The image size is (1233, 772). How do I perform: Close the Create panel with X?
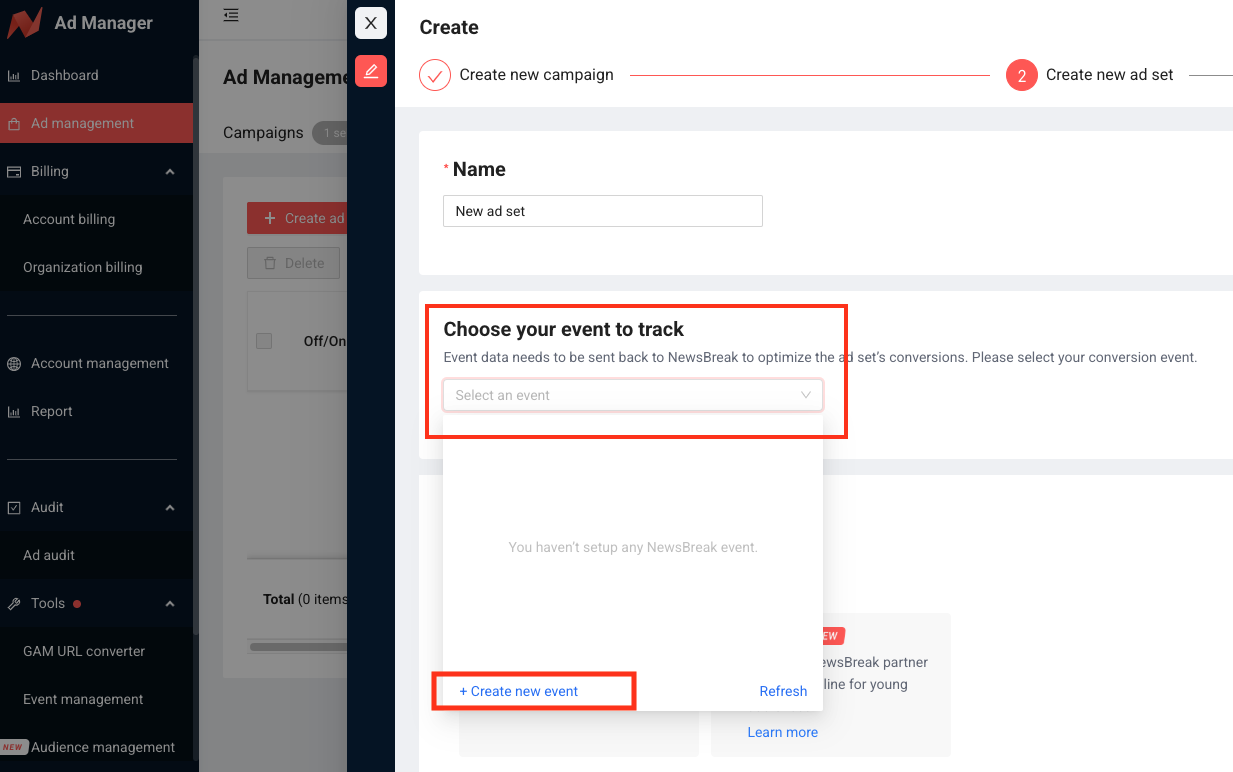click(x=371, y=23)
